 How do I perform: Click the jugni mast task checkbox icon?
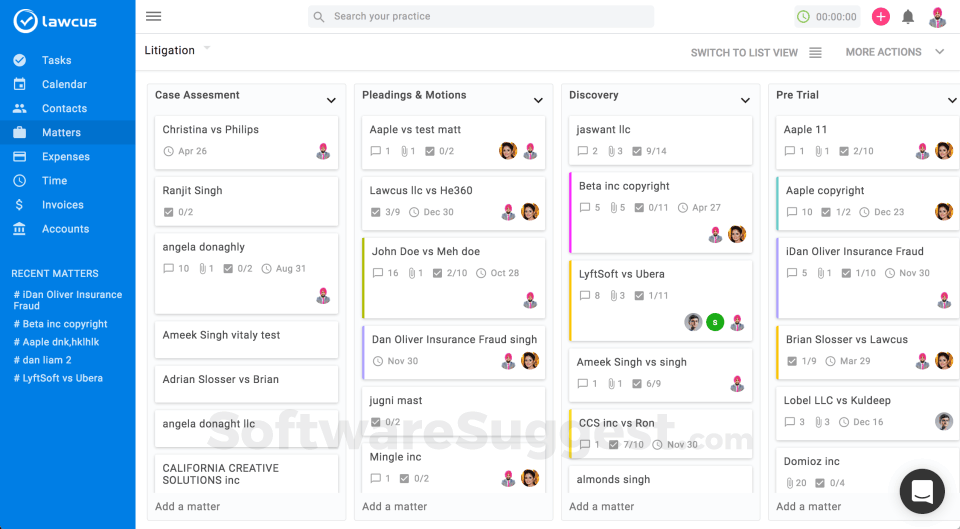[376, 422]
